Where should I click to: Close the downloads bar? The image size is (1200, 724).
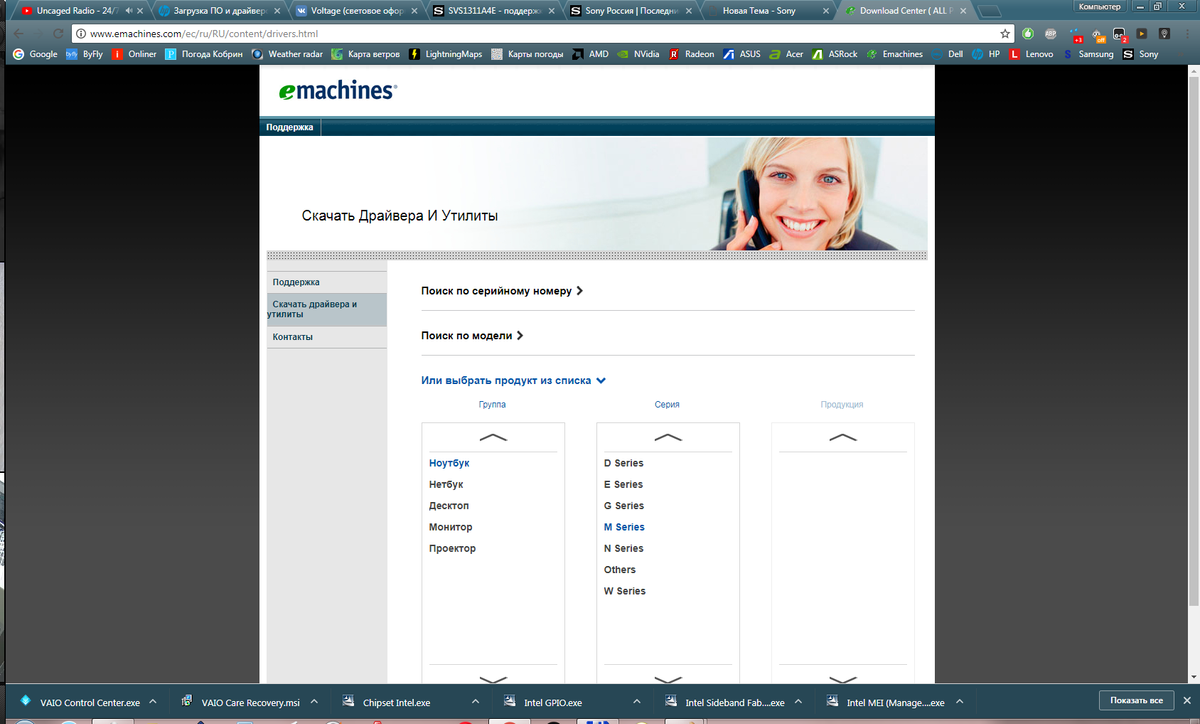[x=1186, y=701]
